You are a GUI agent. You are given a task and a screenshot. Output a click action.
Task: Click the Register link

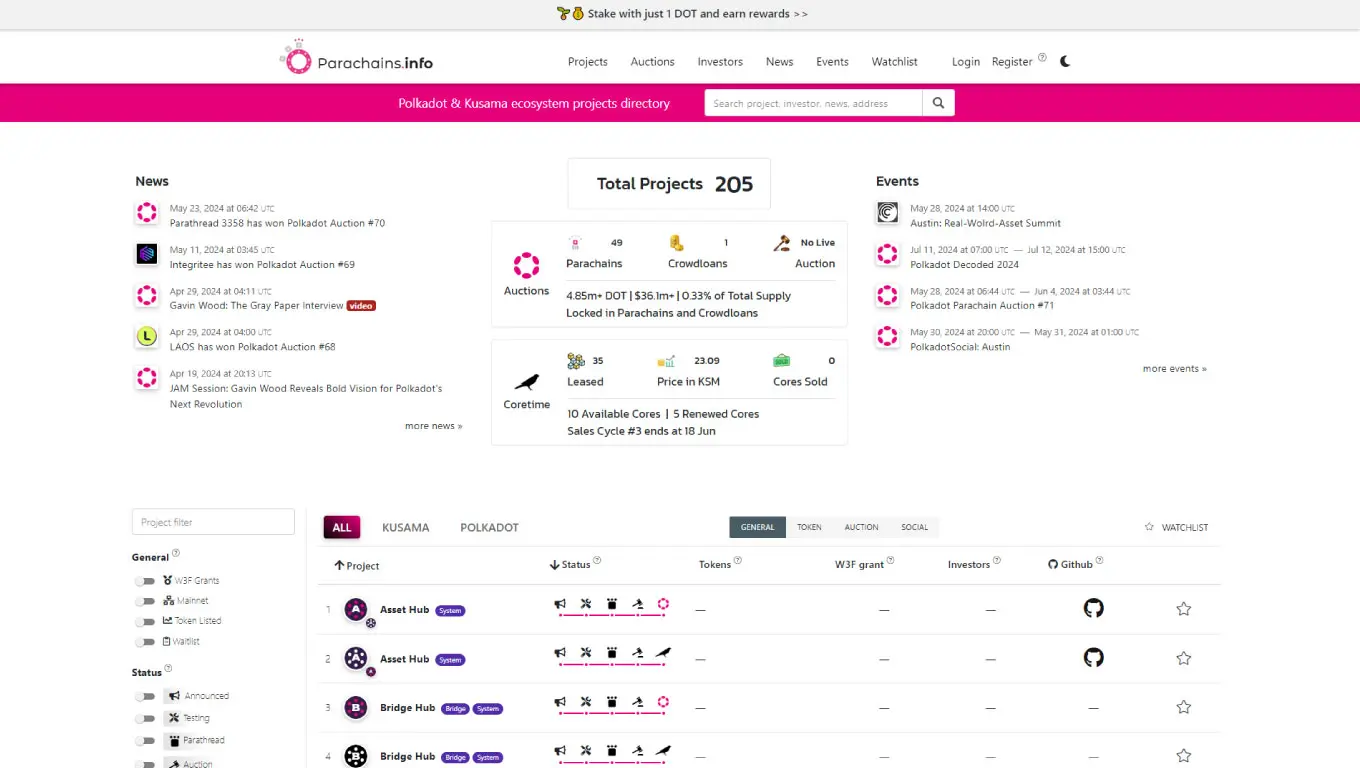coord(1012,62)
